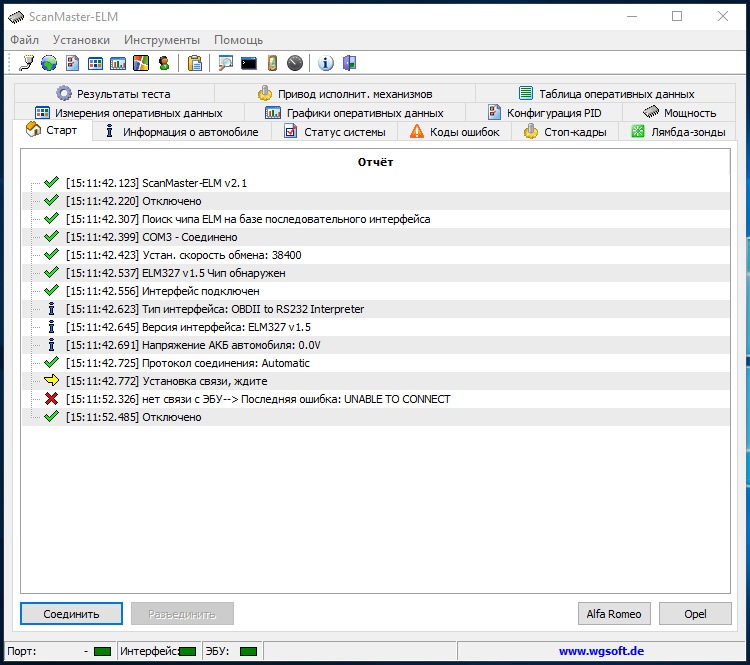
Task: Select the UNABLE TO CONNECT error row
Action: 375,399
